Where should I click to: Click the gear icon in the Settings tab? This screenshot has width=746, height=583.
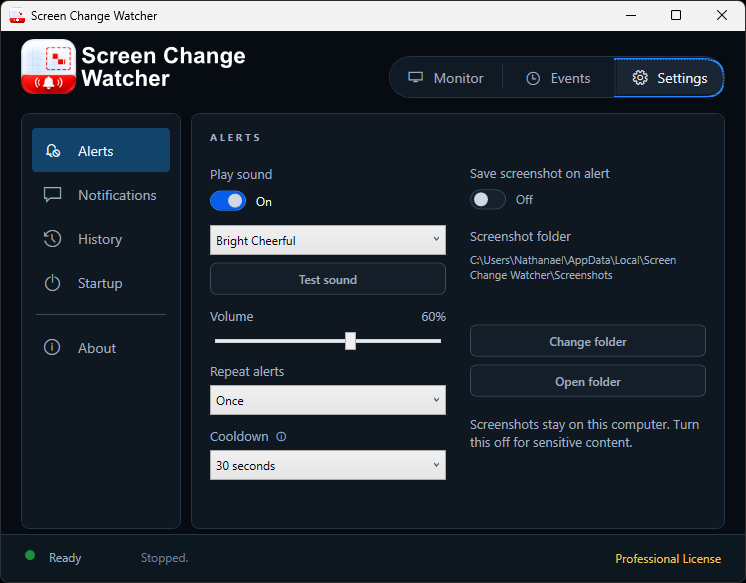[640, 78]
